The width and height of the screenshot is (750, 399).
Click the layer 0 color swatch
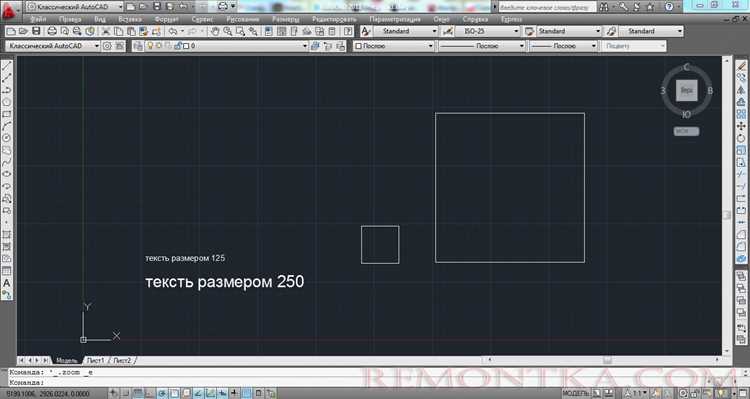(187, 46)
